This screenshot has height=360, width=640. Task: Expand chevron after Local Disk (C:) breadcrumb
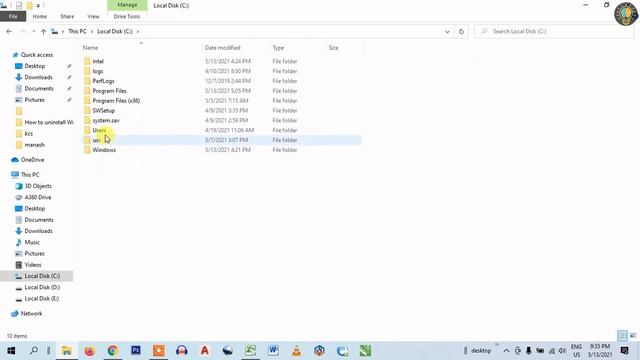click(x=138, y=31)
